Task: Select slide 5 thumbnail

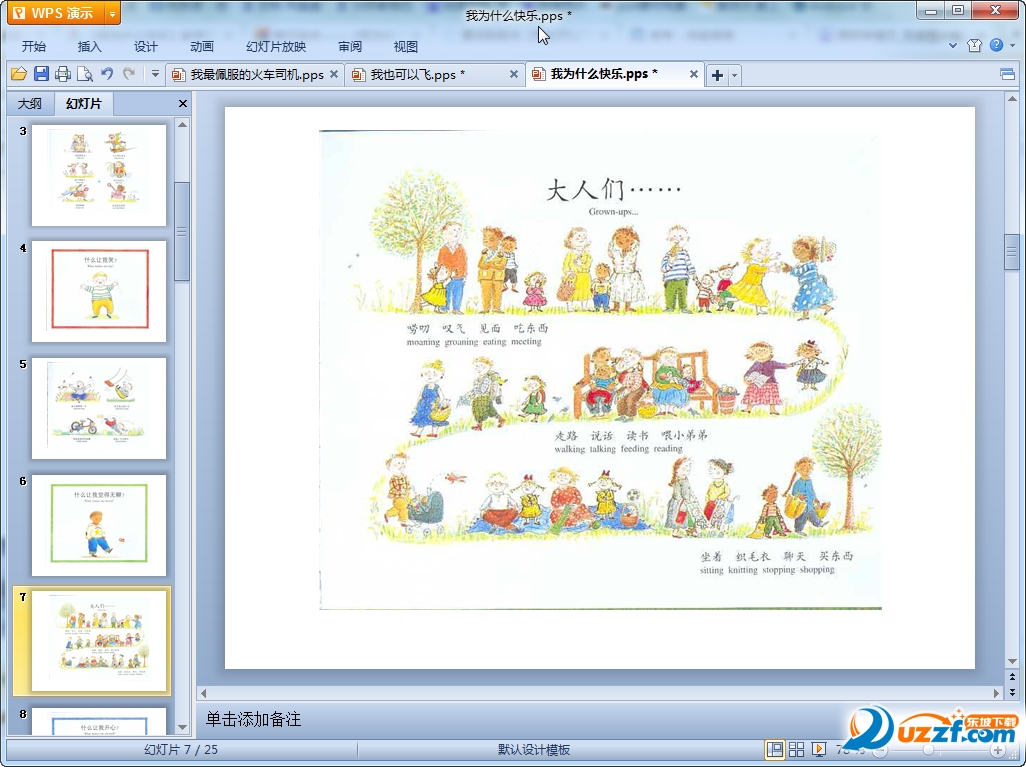Action: (99, 408)
